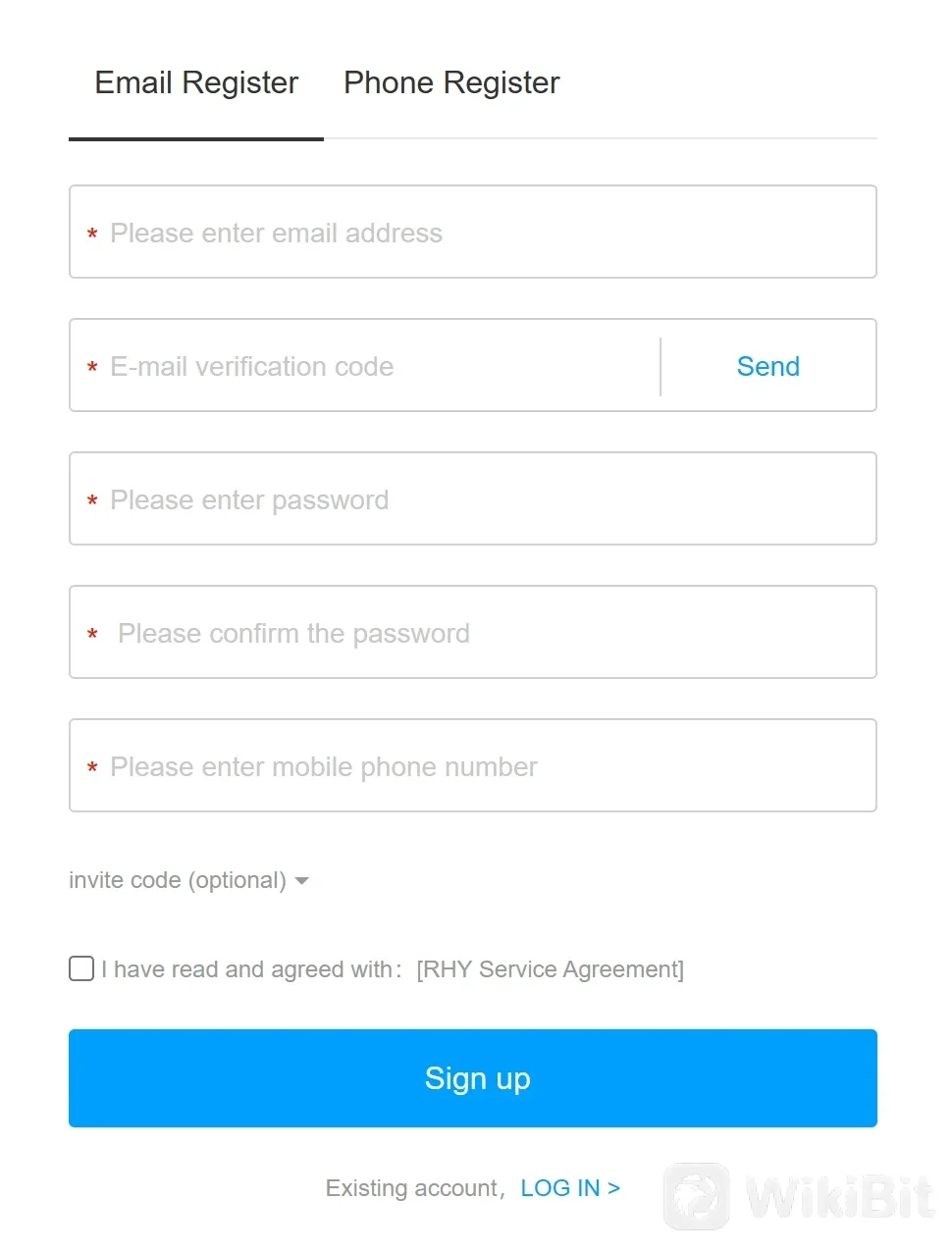The height and width of the screenshot is (1252, 952).
Task: Click the invite code dropdown arrow
Action: [x=302, y=881]
